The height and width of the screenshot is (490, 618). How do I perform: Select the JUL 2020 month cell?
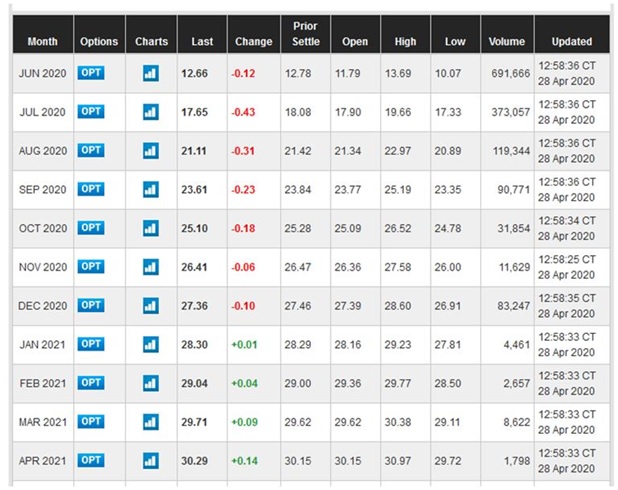[43, 112]
